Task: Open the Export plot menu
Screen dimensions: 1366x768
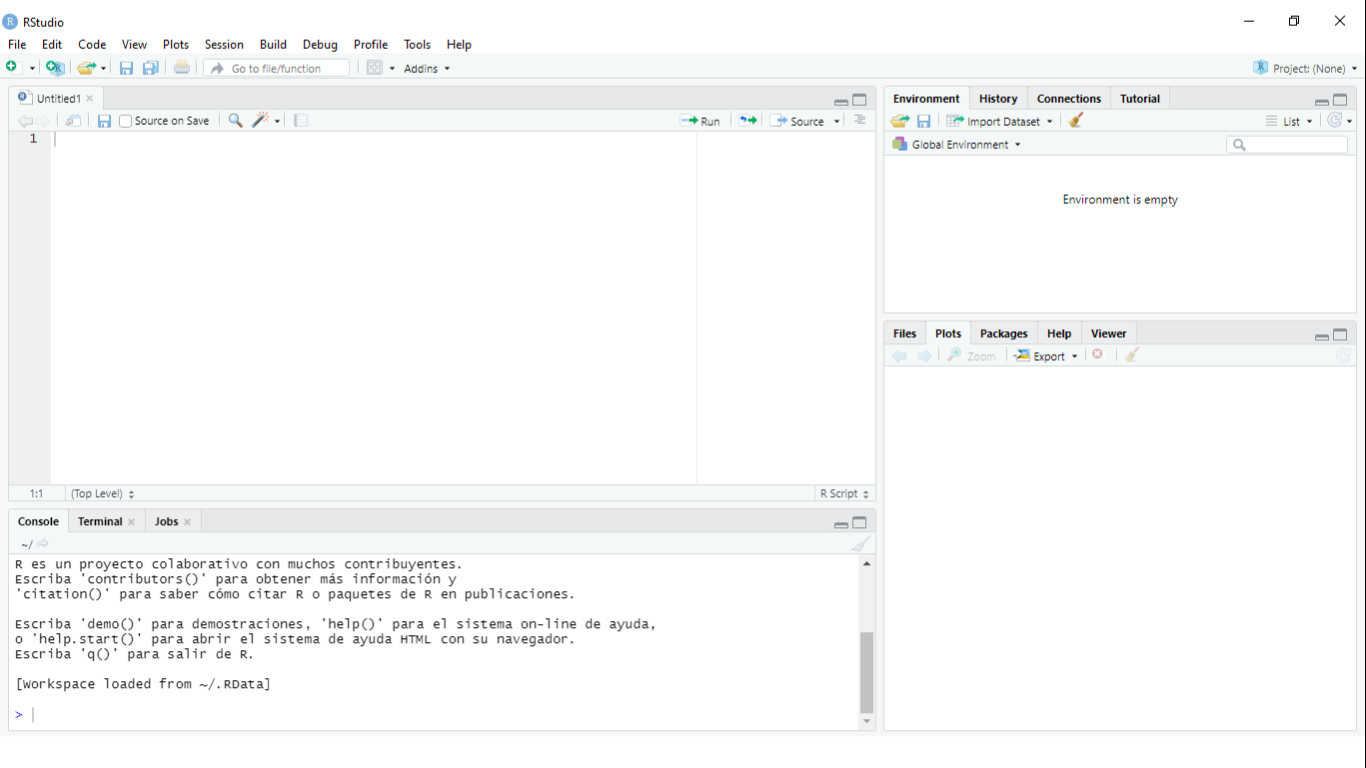Action: pyautogui.click(x=1047, y=356)
